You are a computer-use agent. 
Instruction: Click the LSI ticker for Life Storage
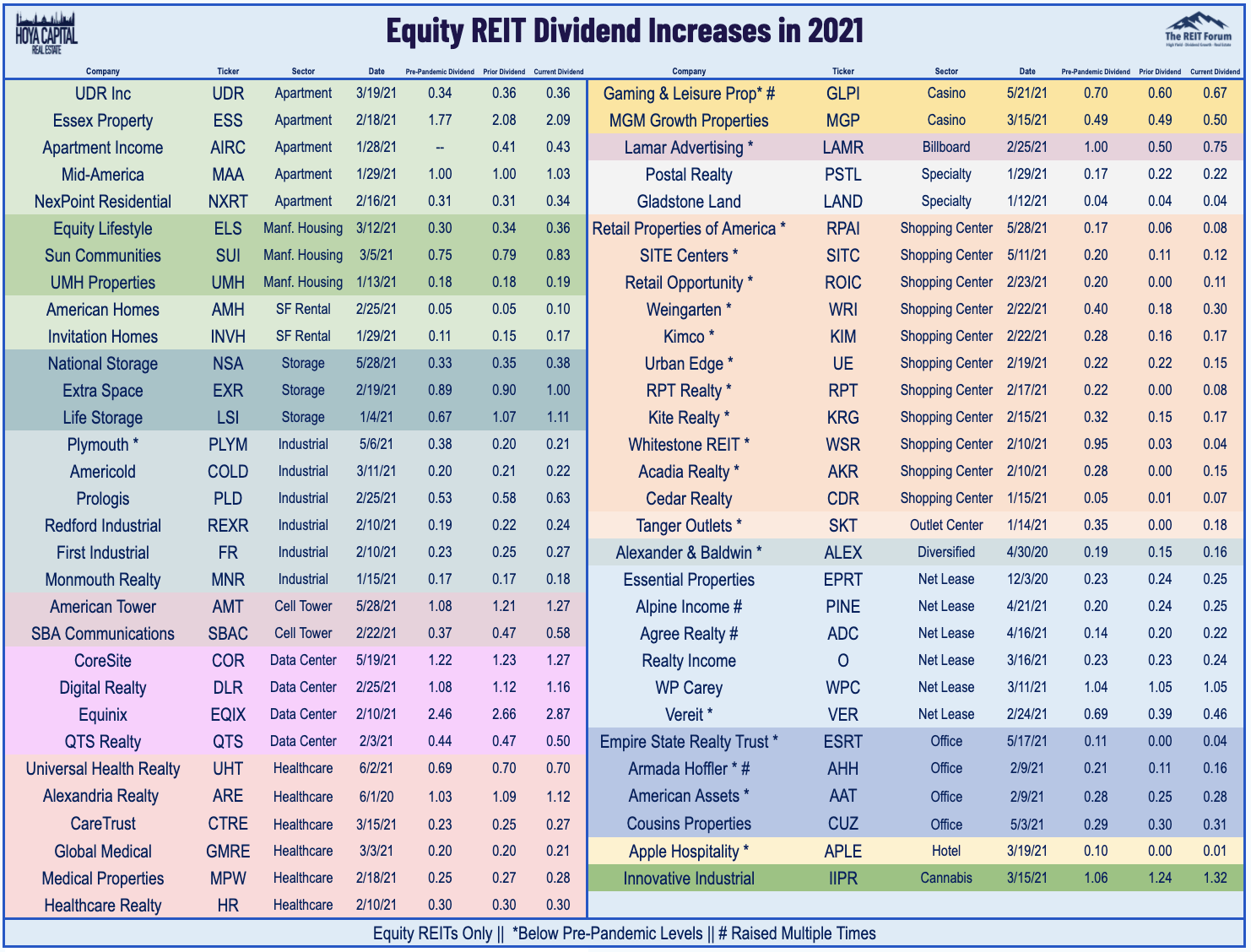228,418
